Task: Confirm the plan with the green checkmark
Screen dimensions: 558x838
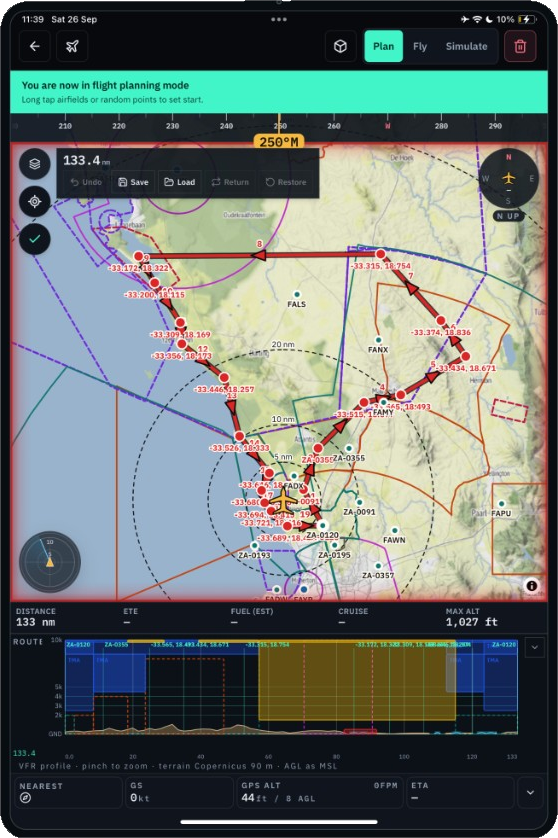Action: pos(35,239)
